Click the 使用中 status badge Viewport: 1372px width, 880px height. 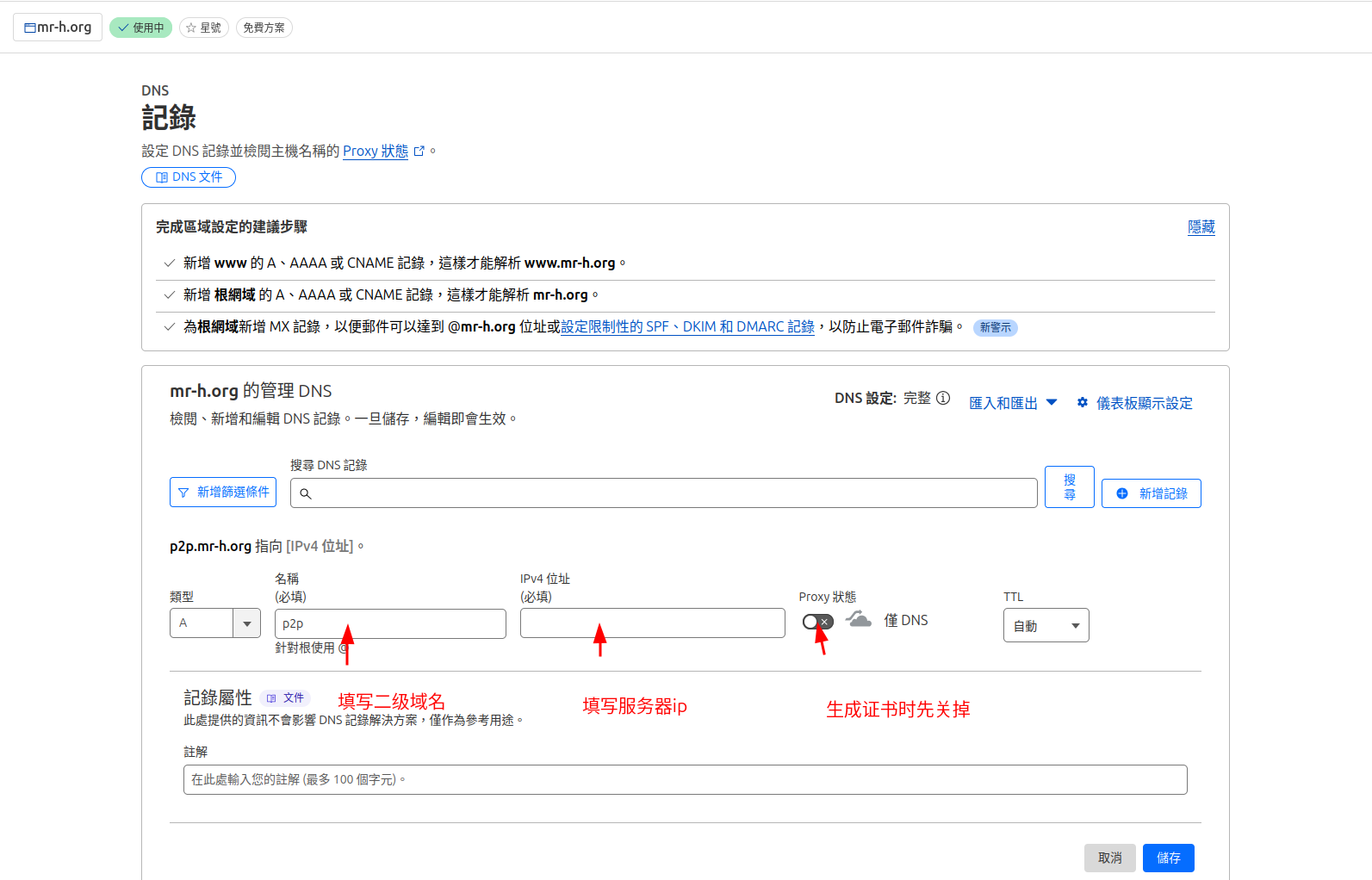click(140, 28)
